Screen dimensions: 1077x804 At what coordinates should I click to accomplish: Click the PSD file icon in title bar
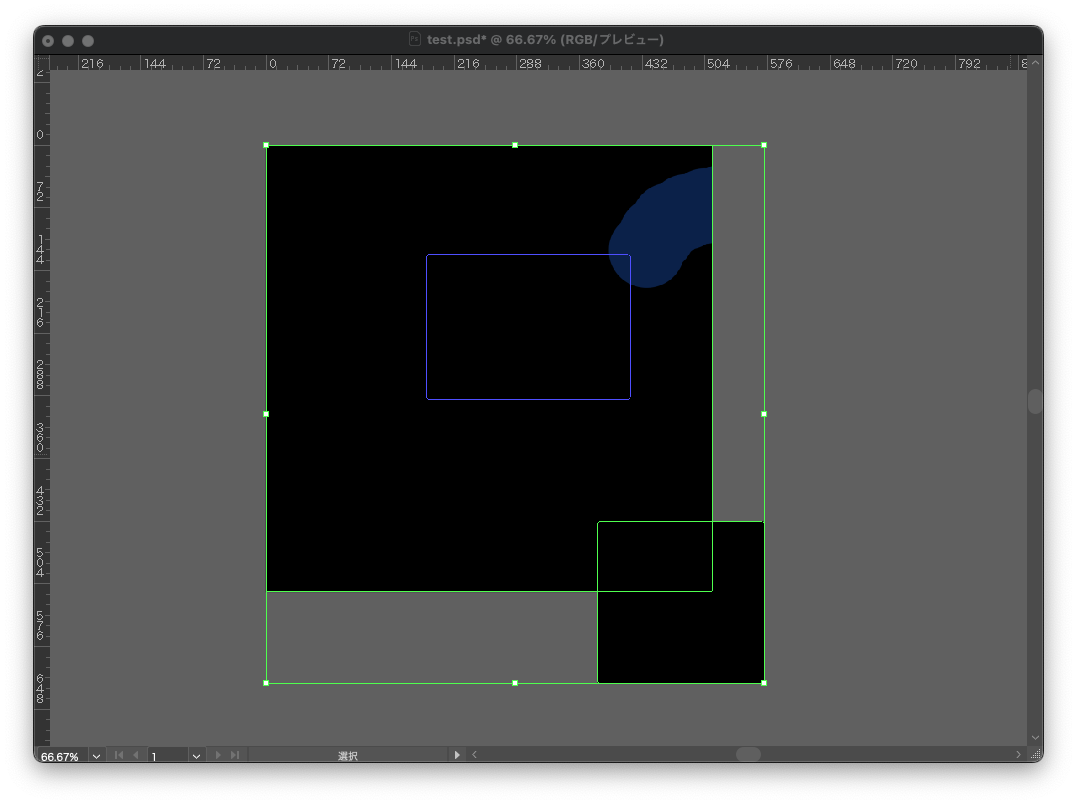[x=414, y=39]
